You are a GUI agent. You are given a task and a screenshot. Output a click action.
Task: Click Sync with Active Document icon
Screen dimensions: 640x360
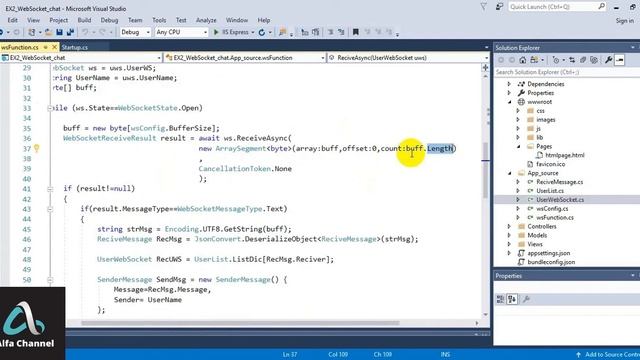pyautogui.click(x=572, y=60)
